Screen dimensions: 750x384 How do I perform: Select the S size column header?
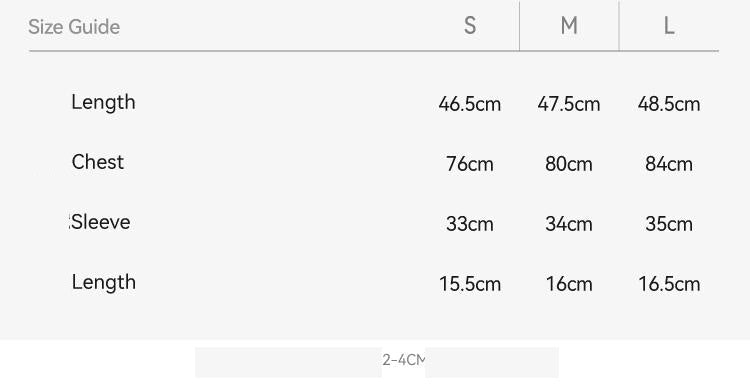pyautogui.click(x=470, y=25)
